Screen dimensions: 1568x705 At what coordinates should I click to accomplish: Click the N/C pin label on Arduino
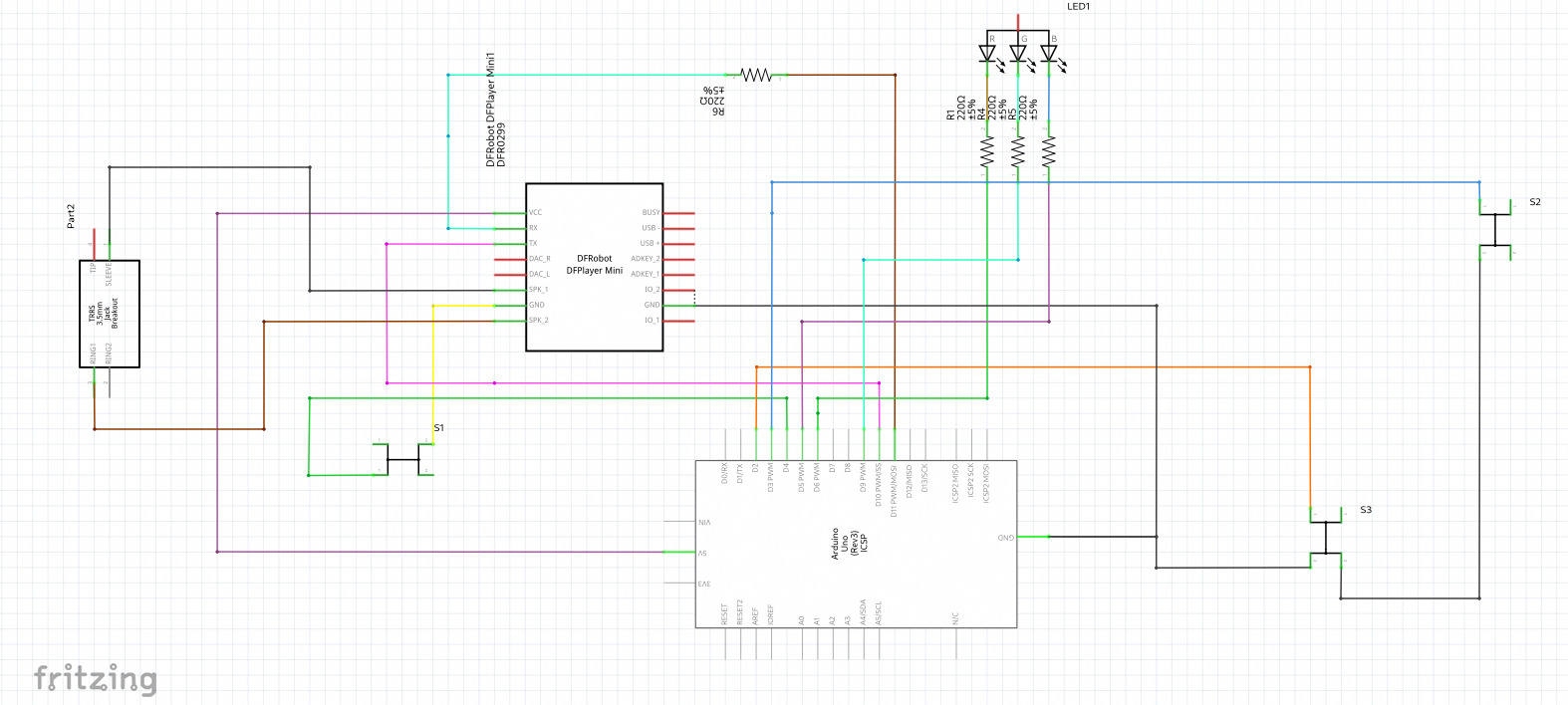(x=955, y=618)
